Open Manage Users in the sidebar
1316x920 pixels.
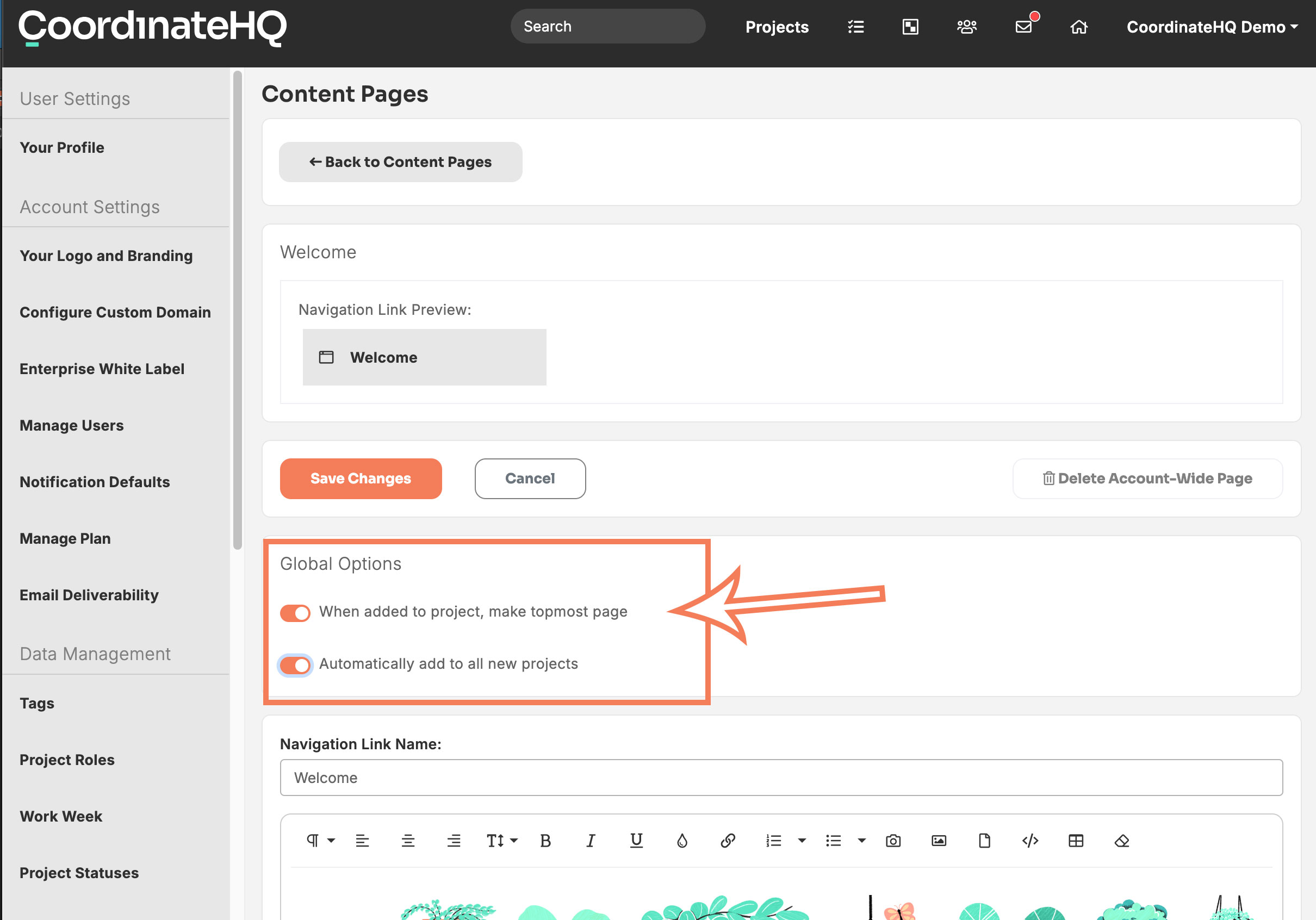tap(72, 425)
